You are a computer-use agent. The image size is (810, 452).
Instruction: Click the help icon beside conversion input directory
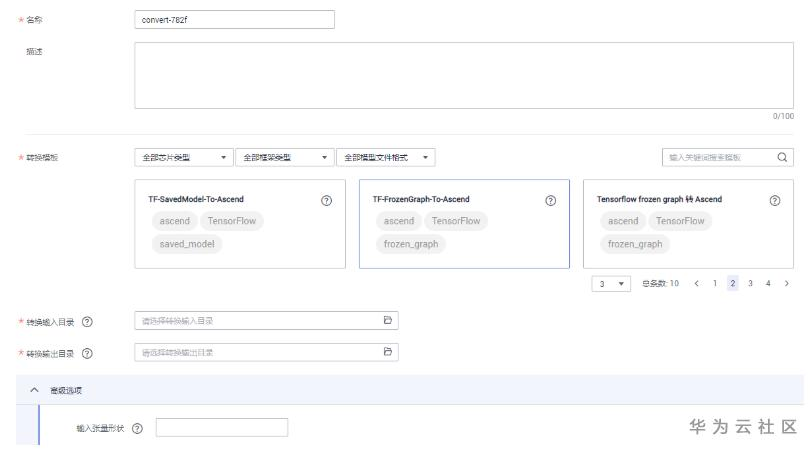click(87, 322)
